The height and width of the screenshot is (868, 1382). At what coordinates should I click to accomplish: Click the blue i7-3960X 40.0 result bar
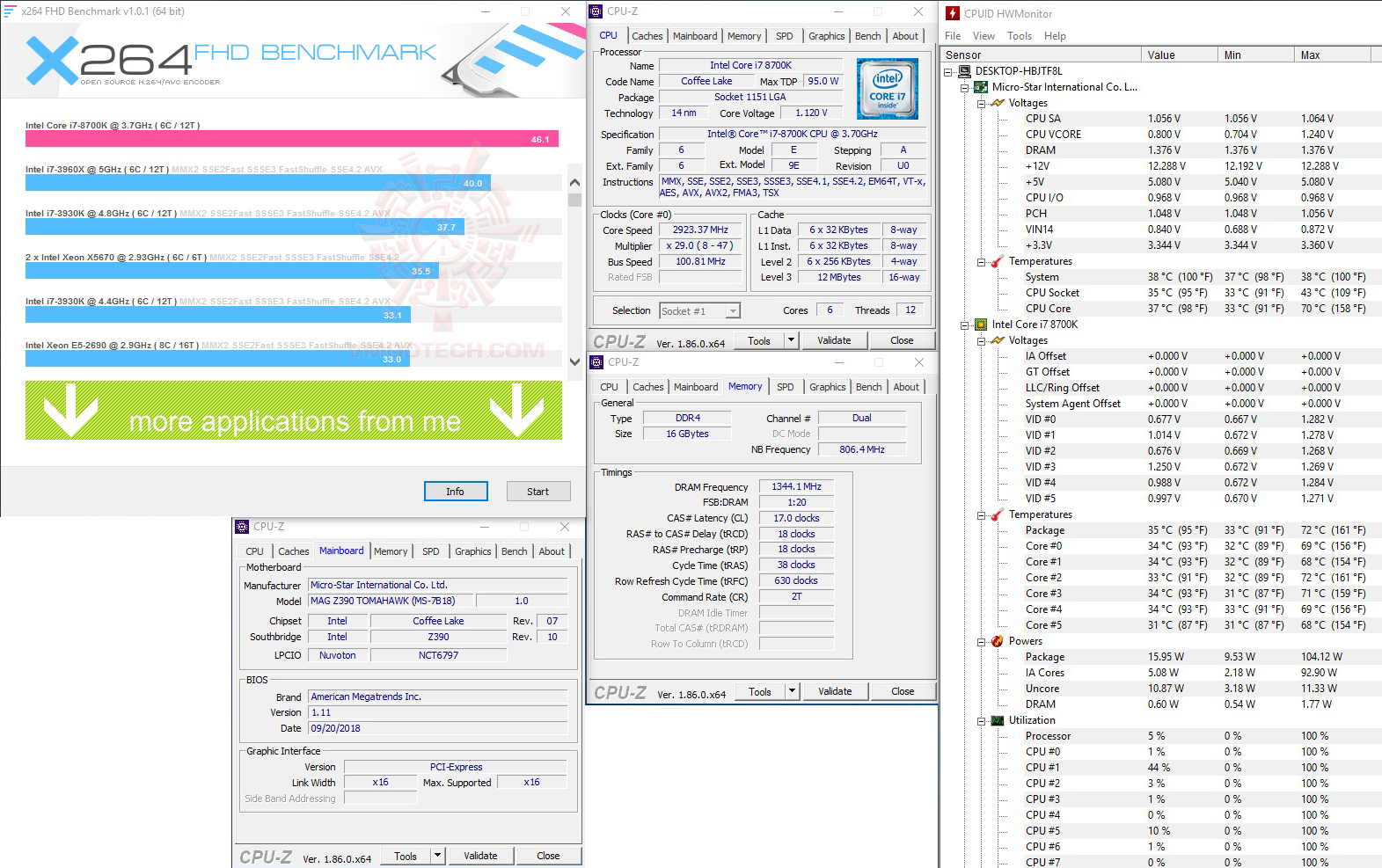(x=258, y=183)
